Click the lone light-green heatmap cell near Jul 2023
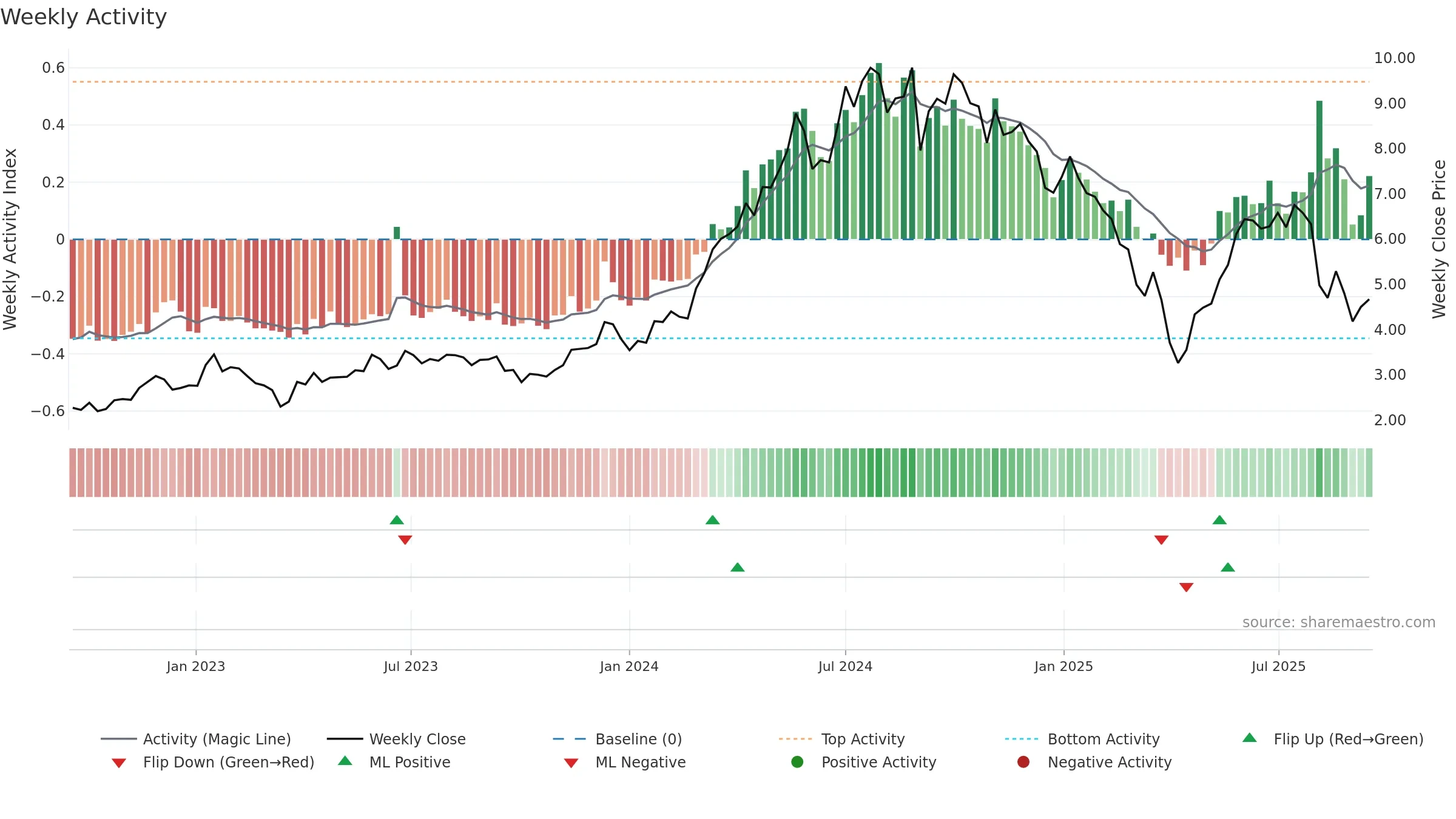 pos(397,473)
